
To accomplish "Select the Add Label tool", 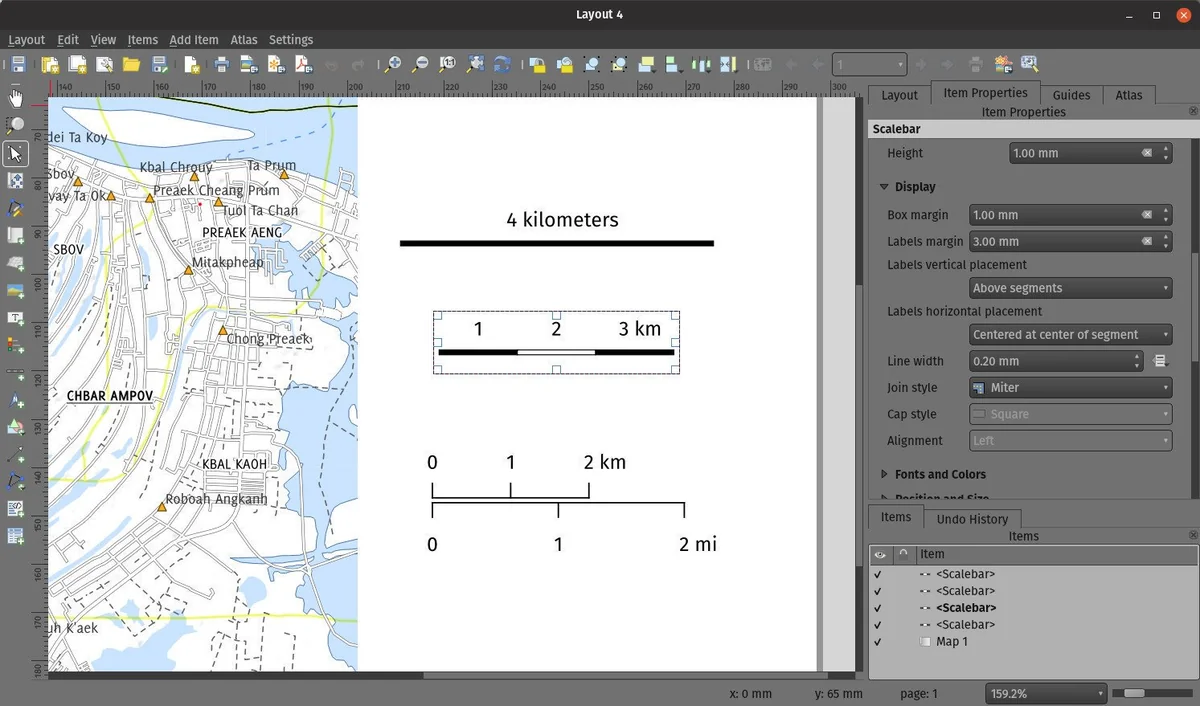I will [15, 318].
